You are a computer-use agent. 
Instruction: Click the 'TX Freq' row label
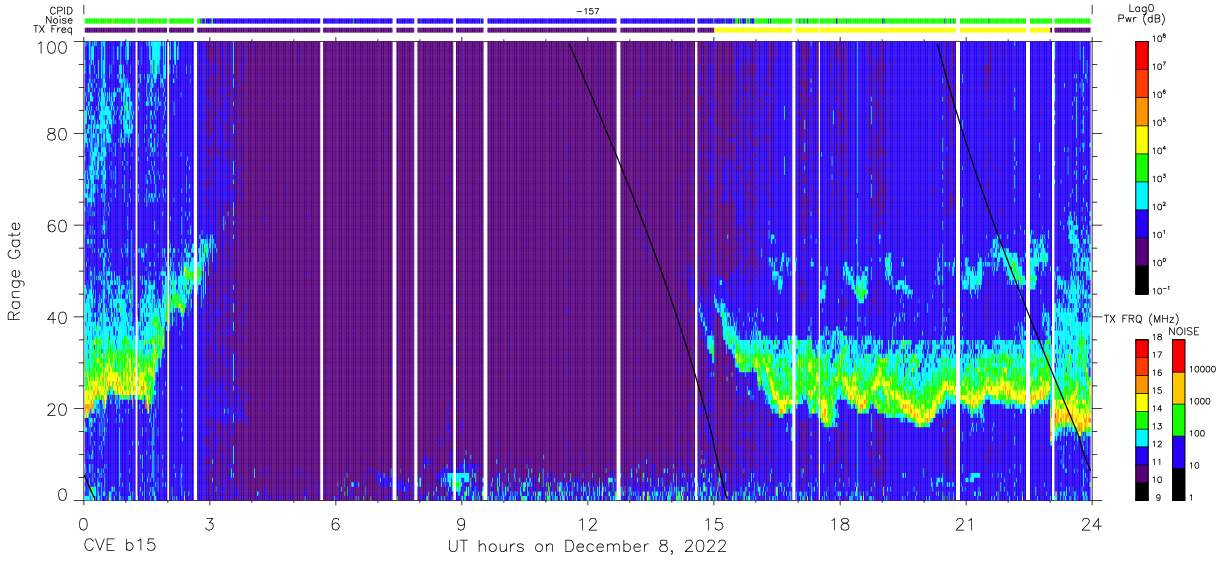click(55, 30)
